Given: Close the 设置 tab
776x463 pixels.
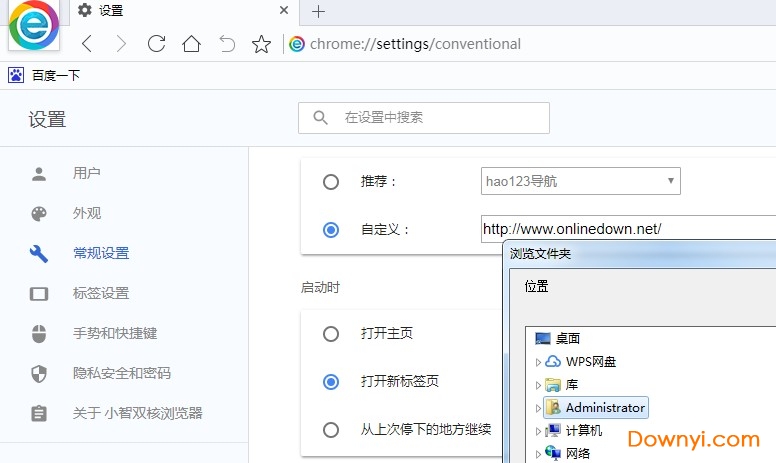Looking at the screenshot, I should (284, 11).
